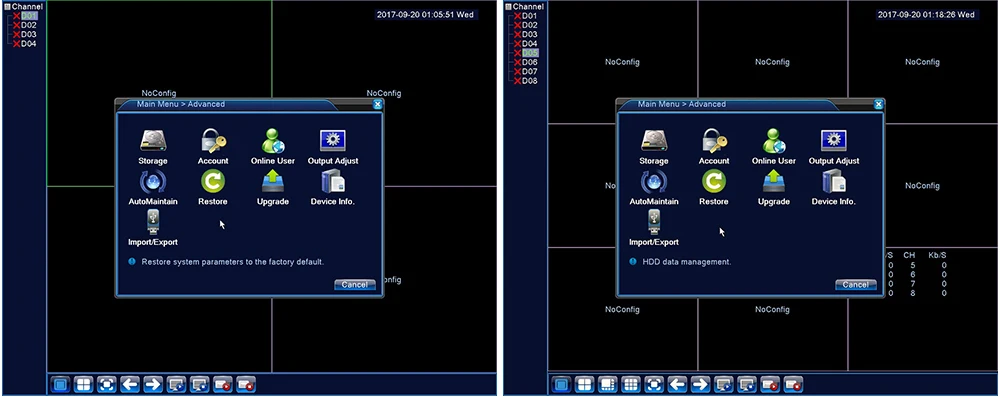
Task: Select channel D02 in the right screen tree
Action: point(530,25)
